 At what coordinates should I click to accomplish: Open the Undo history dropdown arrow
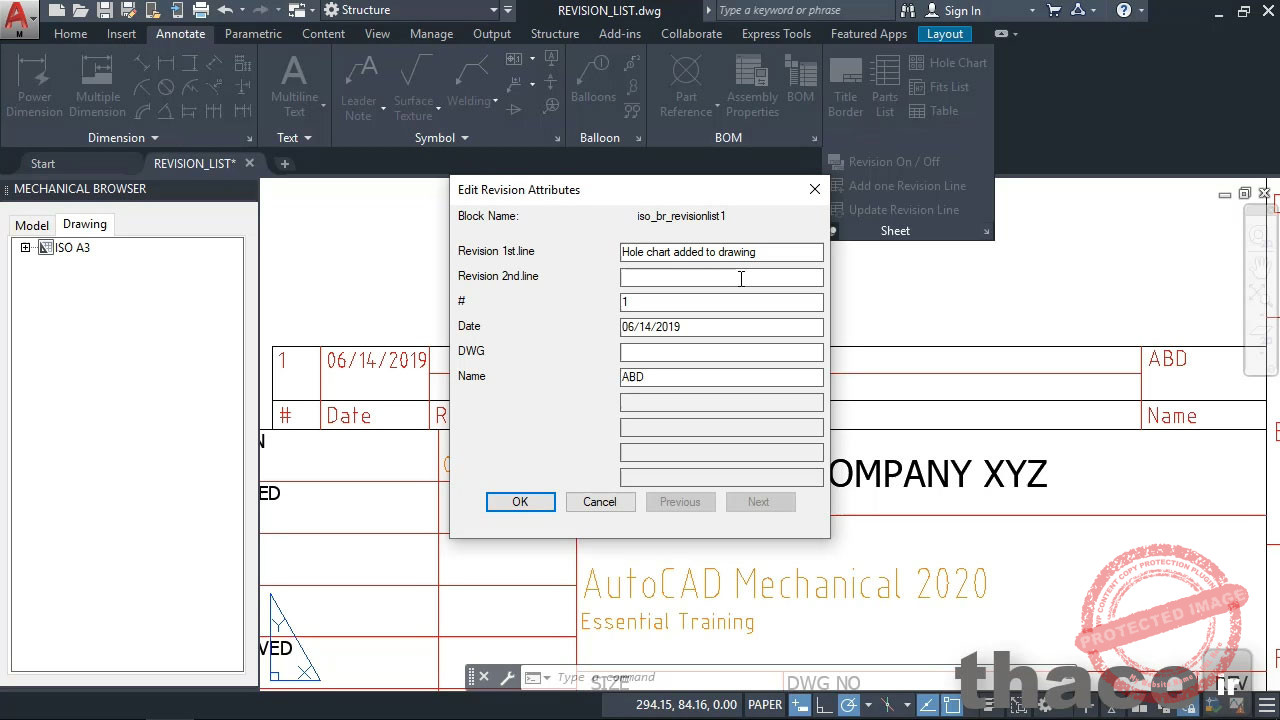(242, 10)
